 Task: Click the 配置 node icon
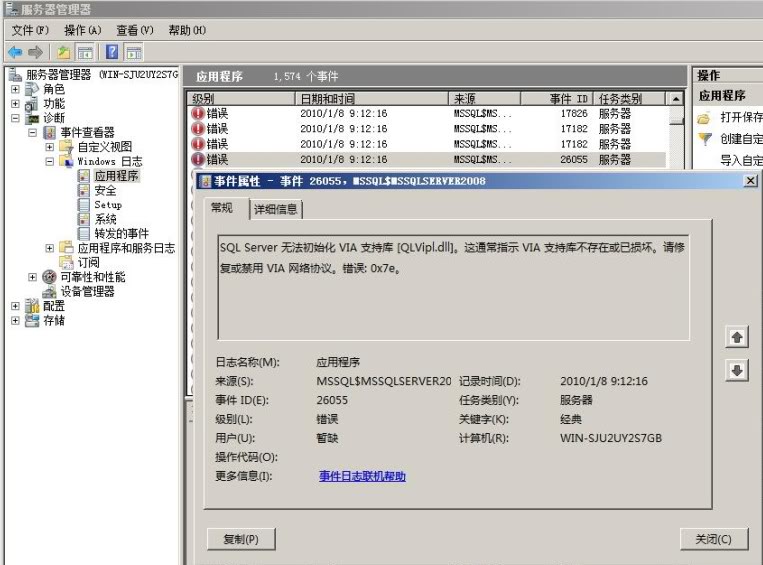click(x=32, y=306)
